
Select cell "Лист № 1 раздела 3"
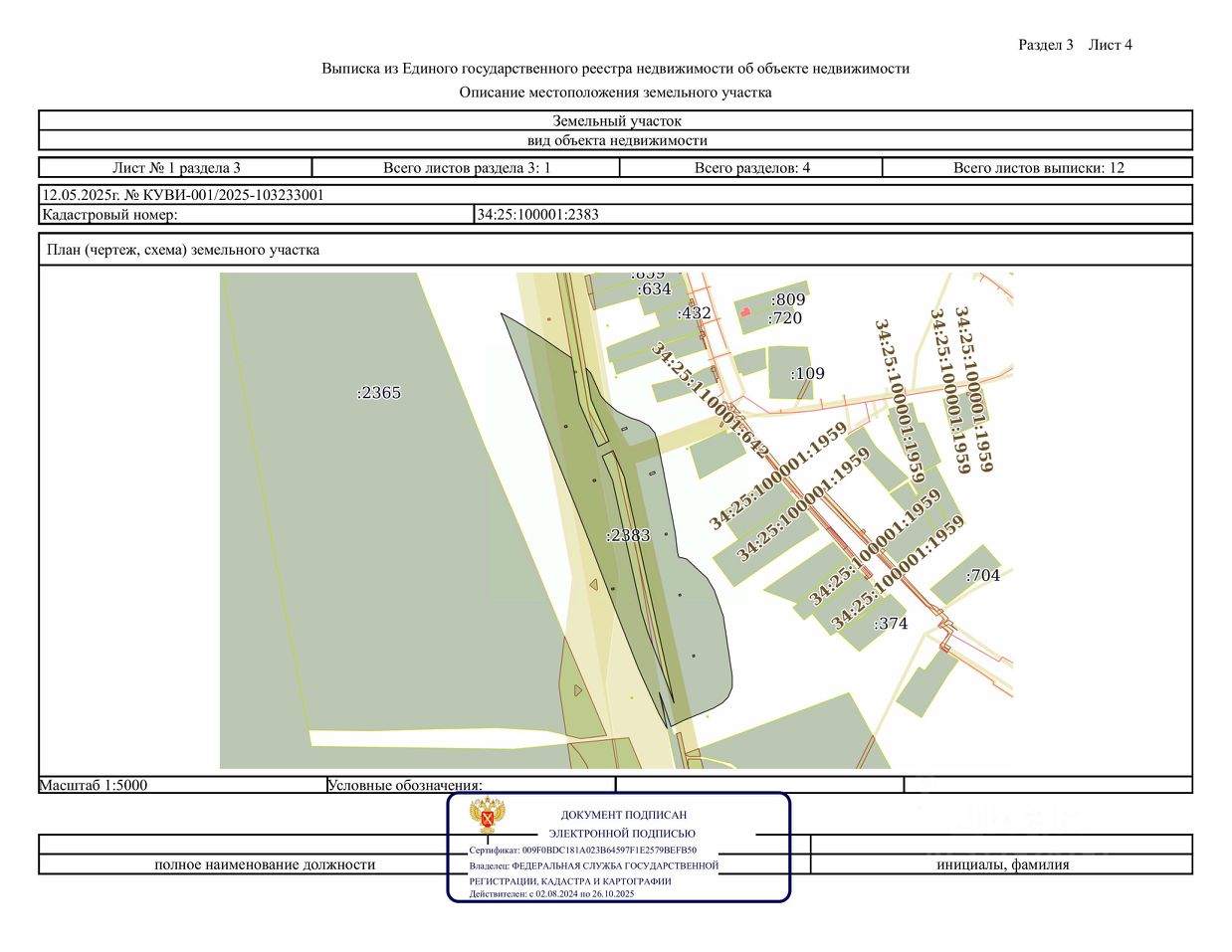pyautogui.click(x=176, y=168)
